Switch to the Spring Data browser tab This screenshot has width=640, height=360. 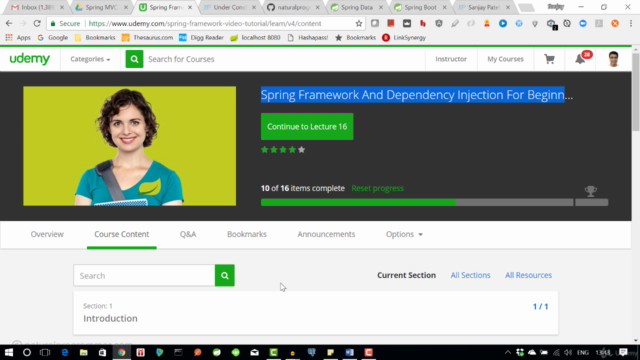(x=357, y=7)
